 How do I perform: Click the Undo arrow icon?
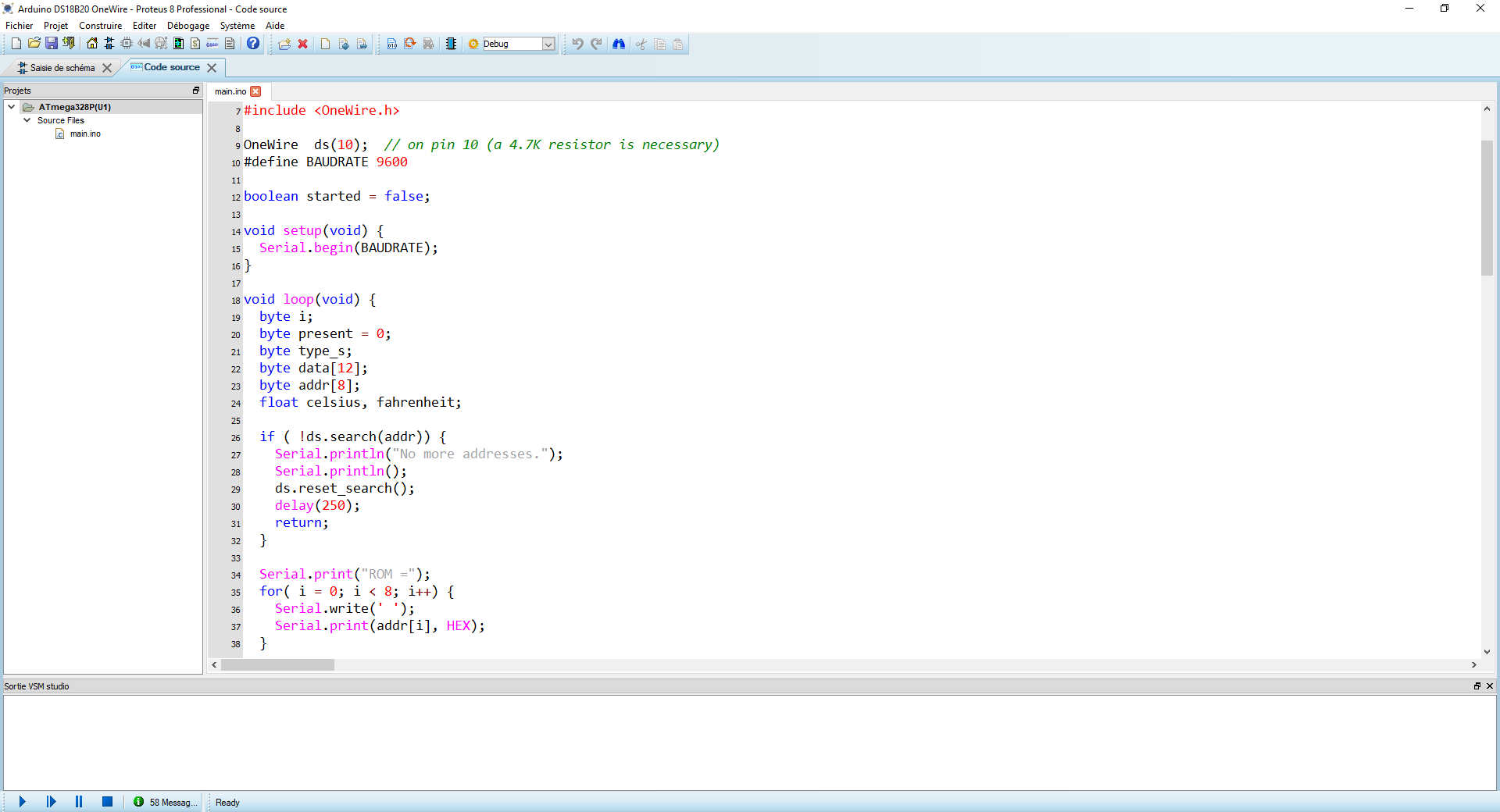577,44
